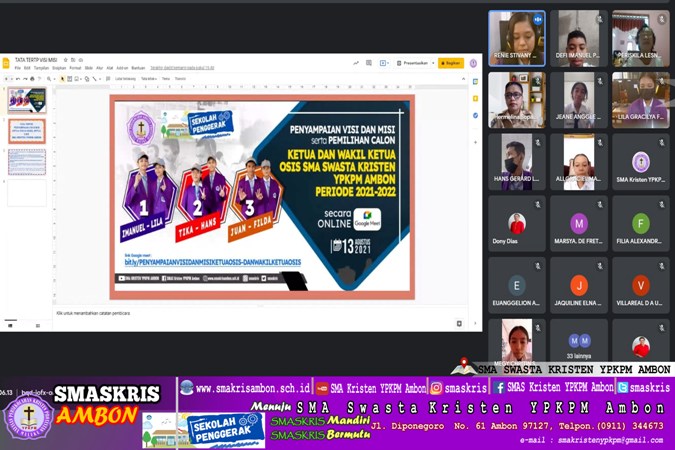
Task: Open the Sisipkan menu
Action: (59, 68)
